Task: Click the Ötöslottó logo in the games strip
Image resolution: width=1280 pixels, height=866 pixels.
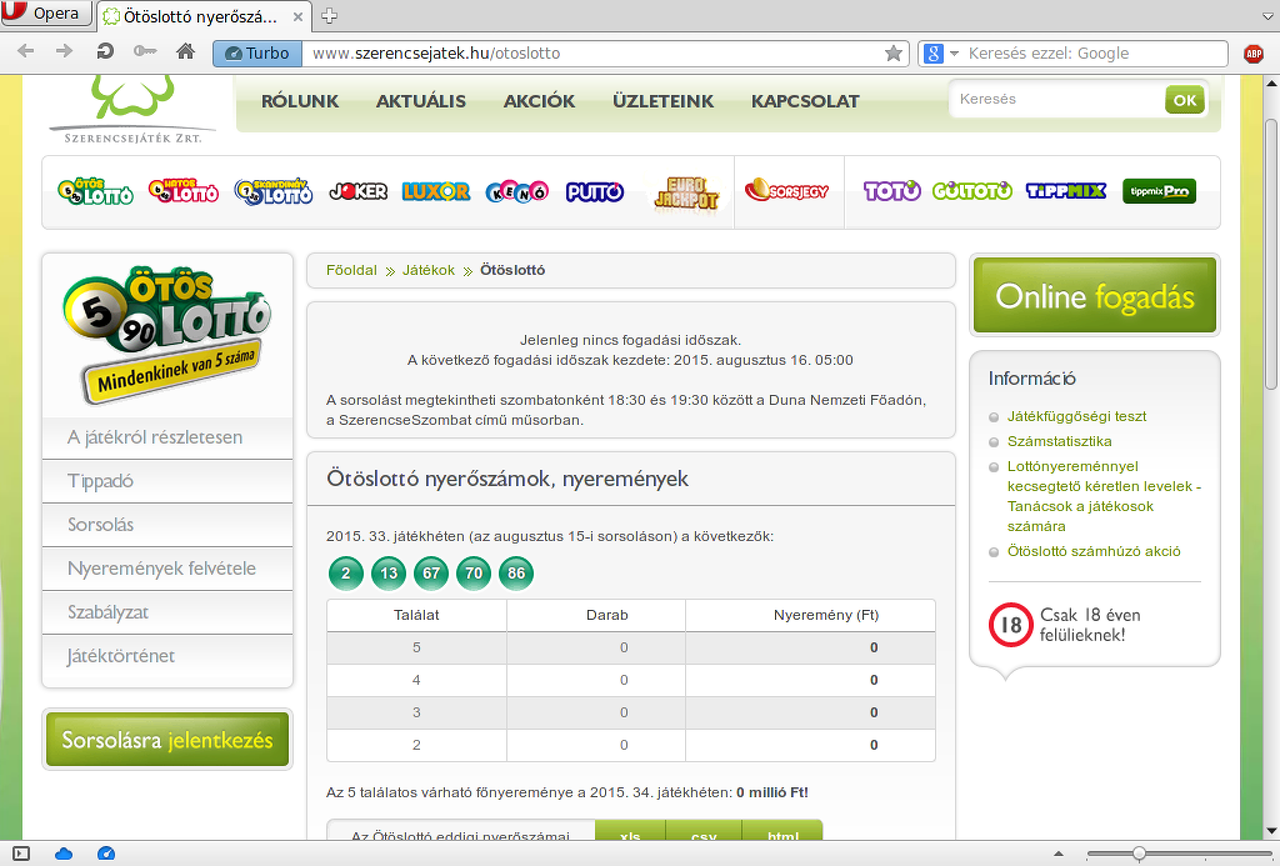Action: 95,190
